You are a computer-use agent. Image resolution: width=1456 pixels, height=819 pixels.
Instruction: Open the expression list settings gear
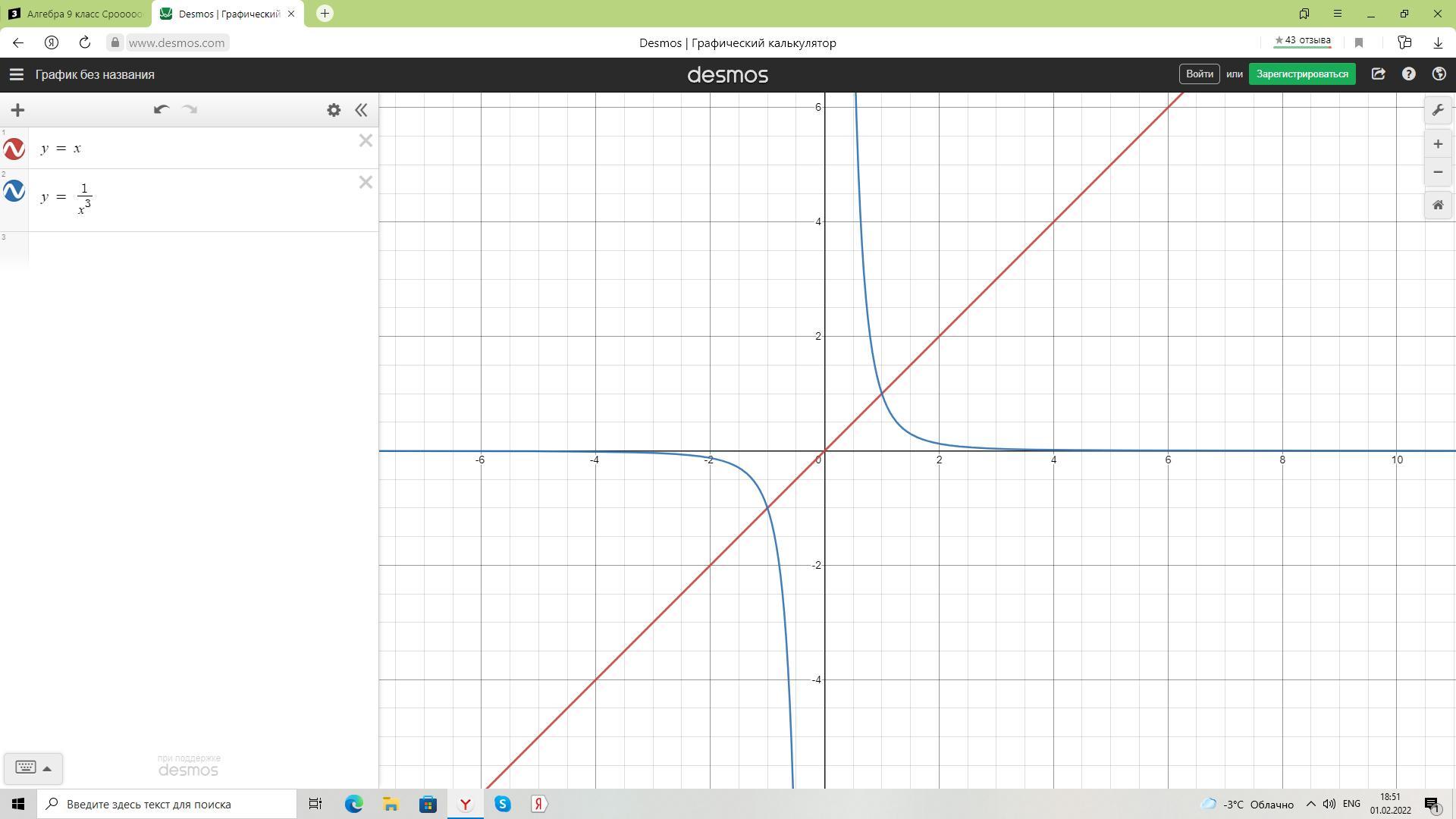(334, 110)
